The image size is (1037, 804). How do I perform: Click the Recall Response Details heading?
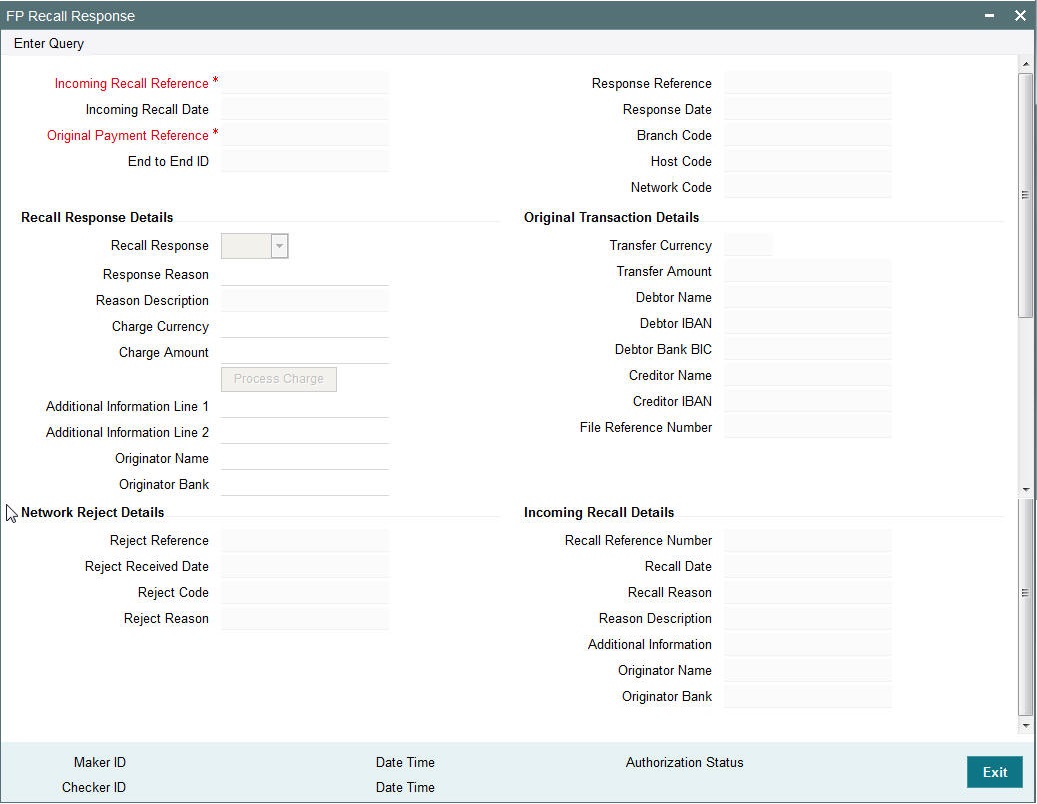97,218
